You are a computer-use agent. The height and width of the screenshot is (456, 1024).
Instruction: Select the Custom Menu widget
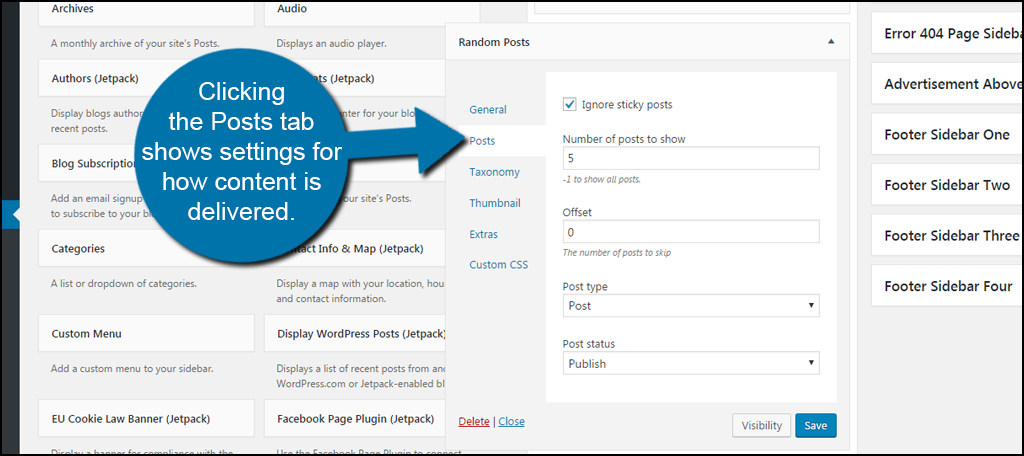[x=146, y=333]
